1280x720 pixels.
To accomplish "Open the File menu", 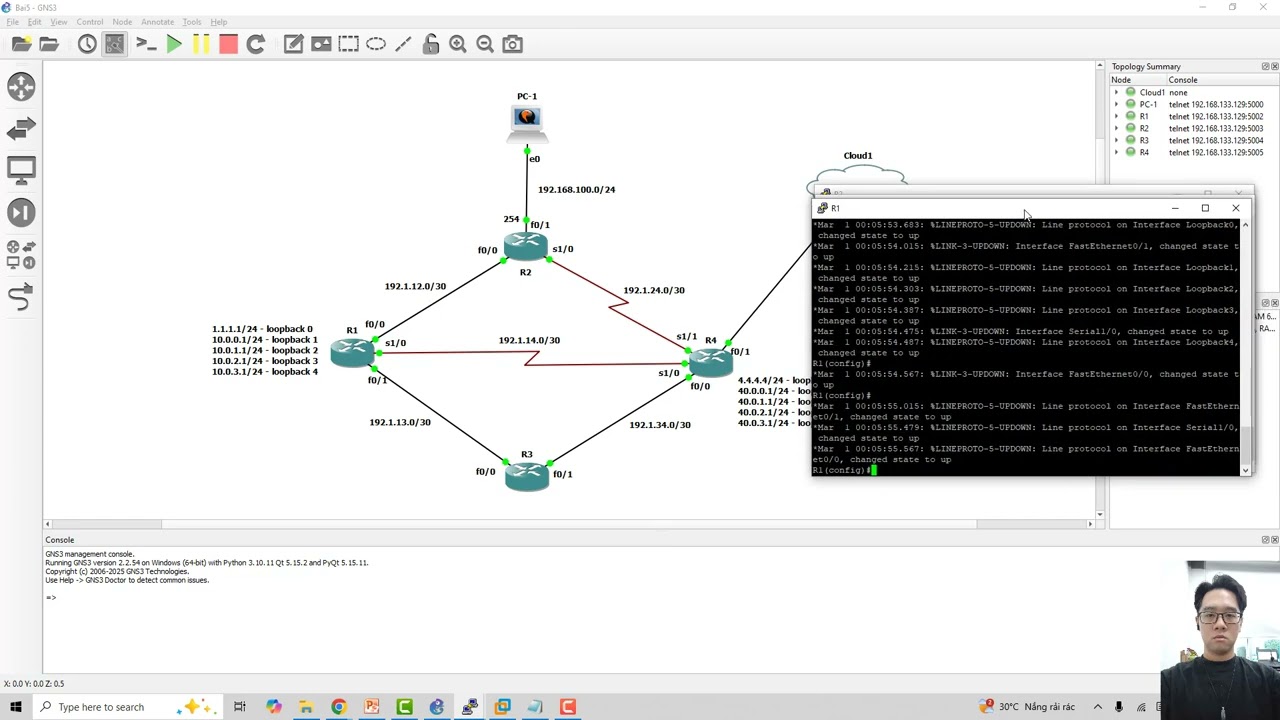I will click(x=13, y=21).
